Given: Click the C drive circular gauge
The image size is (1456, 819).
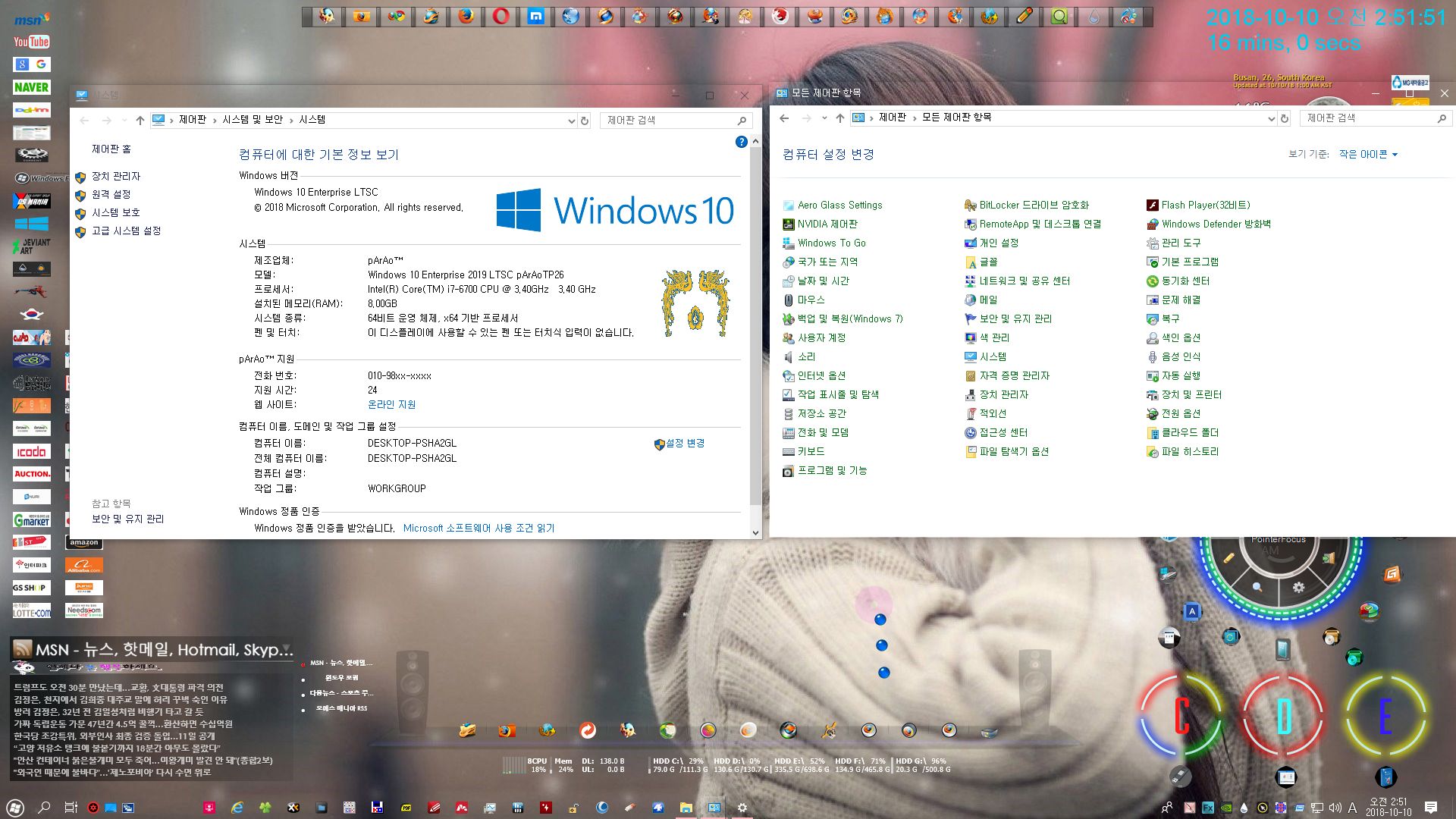Looking at the screenshot, I should 1181,715.
